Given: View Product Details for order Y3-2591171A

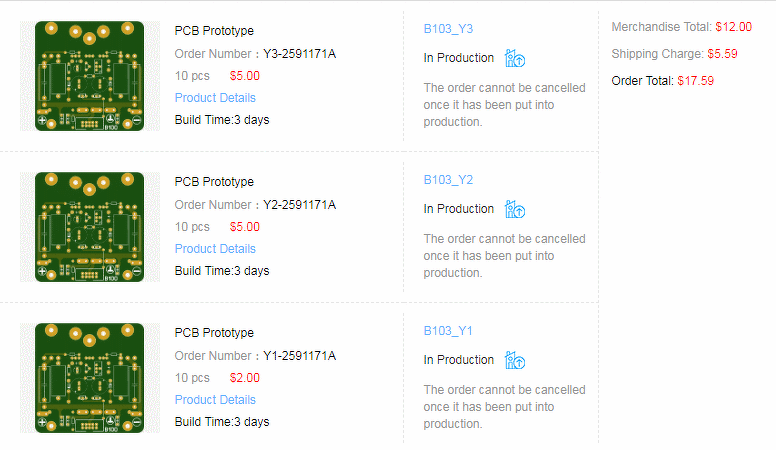Looking at the screenshot, I should [215, 98].
